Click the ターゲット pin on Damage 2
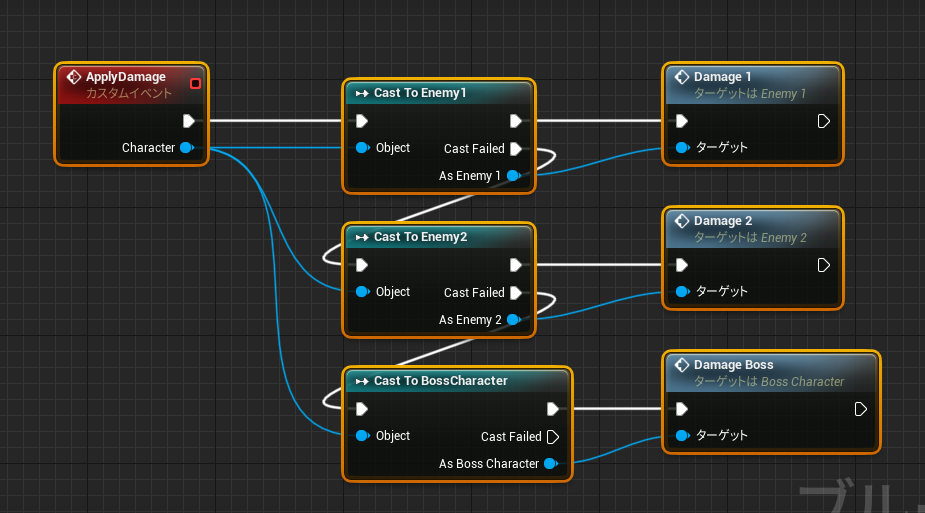The height and width of the screenshot is (513, 925). coord(683,291)
